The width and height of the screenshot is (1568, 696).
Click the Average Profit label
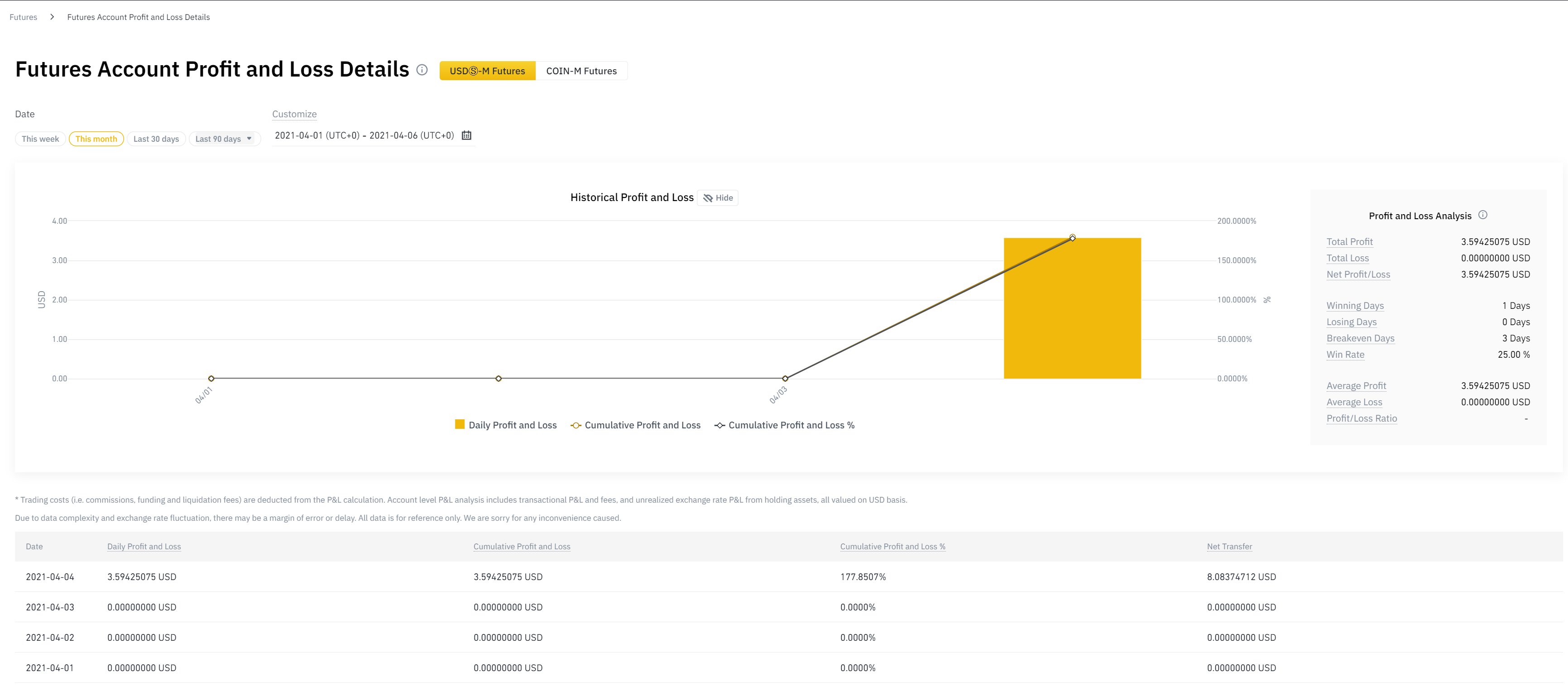click(x=1356, y=386)
